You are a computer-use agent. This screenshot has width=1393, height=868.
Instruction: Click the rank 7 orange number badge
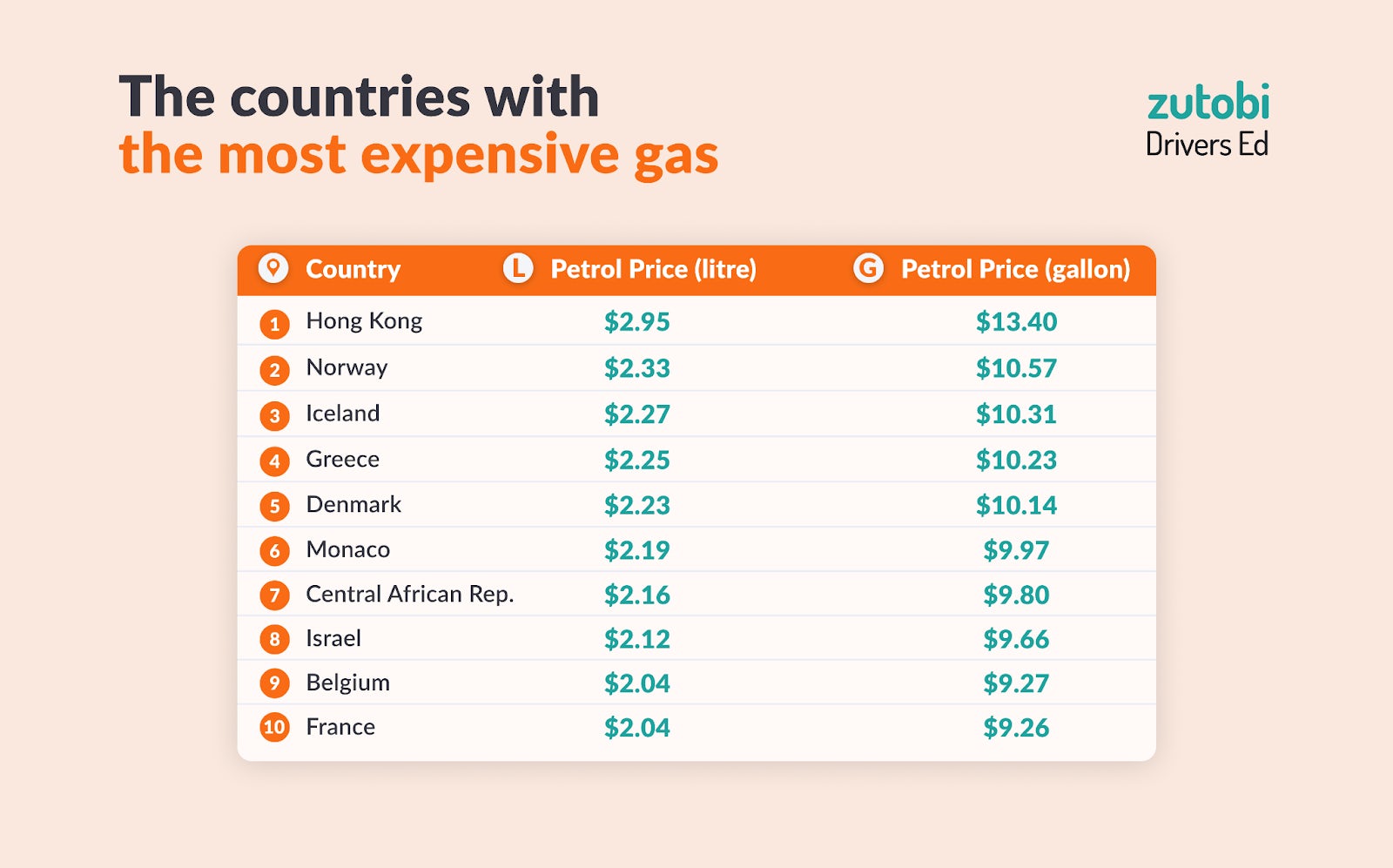[274, 595]
